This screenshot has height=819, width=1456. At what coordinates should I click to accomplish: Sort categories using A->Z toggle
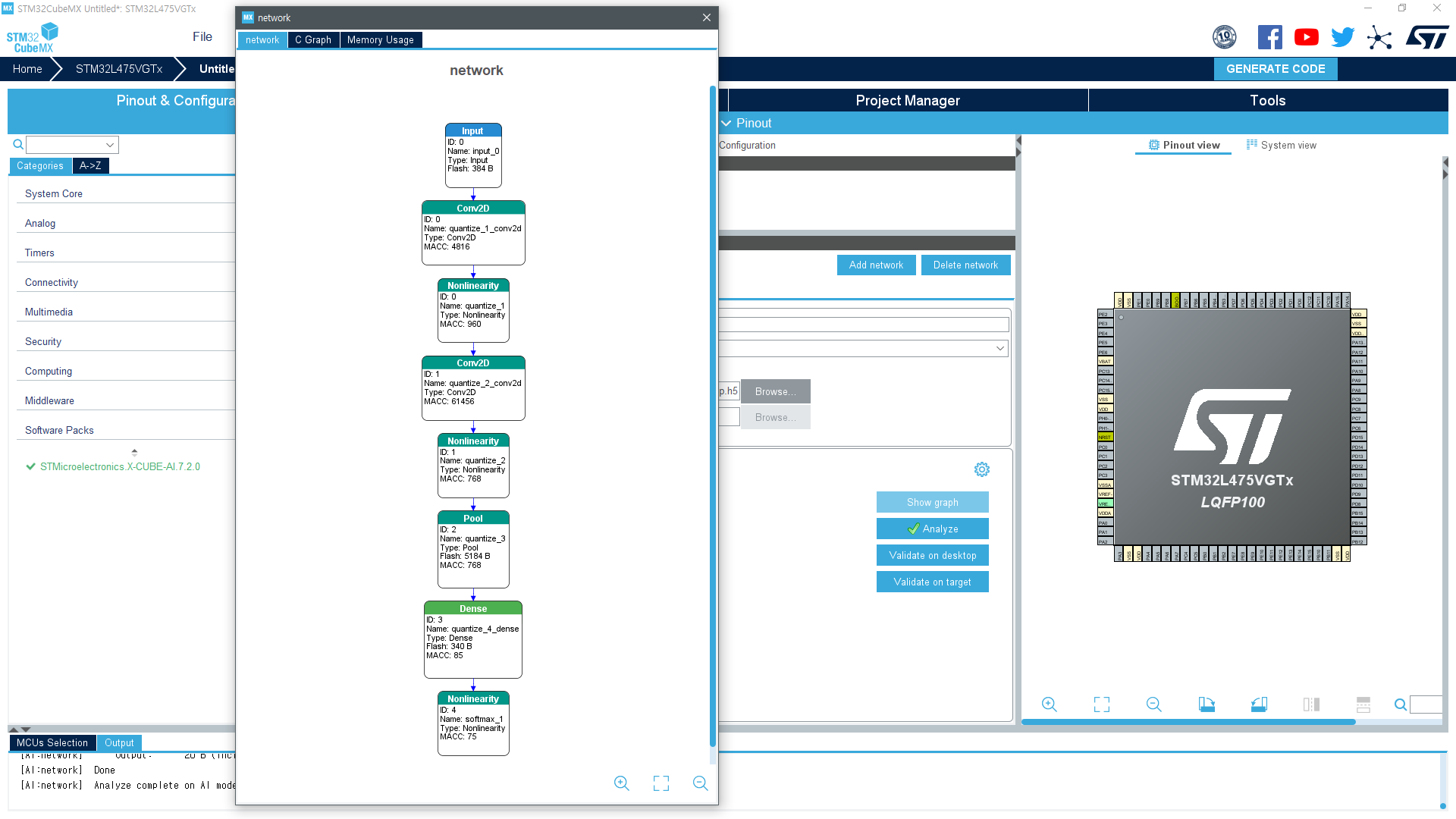tap(90, 165)
